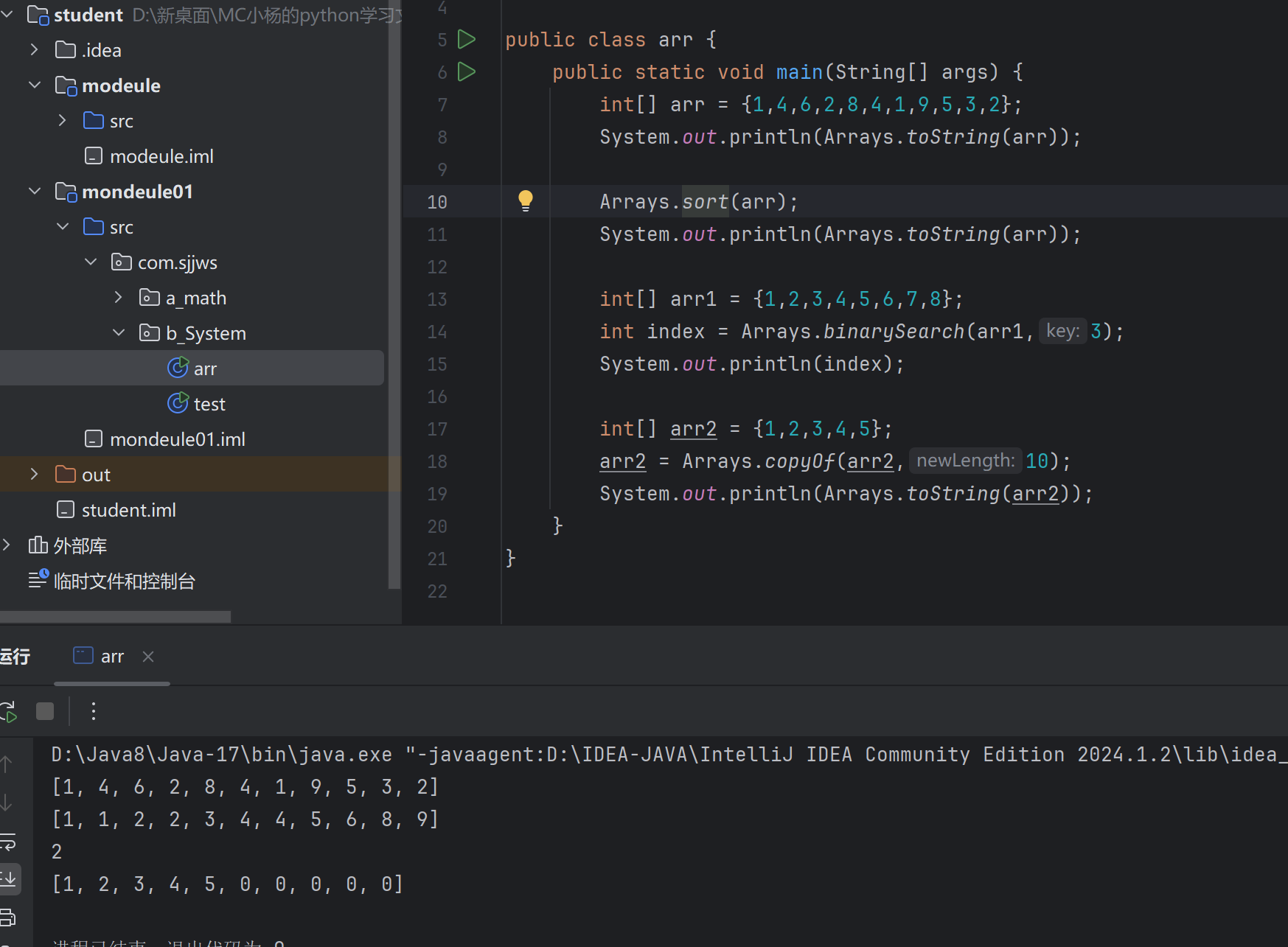Screen dimensions: 1288x947
Task: Click the yellow lightbulb quick-fix icon
Action: pyautogui.click(x=525, y=200)
